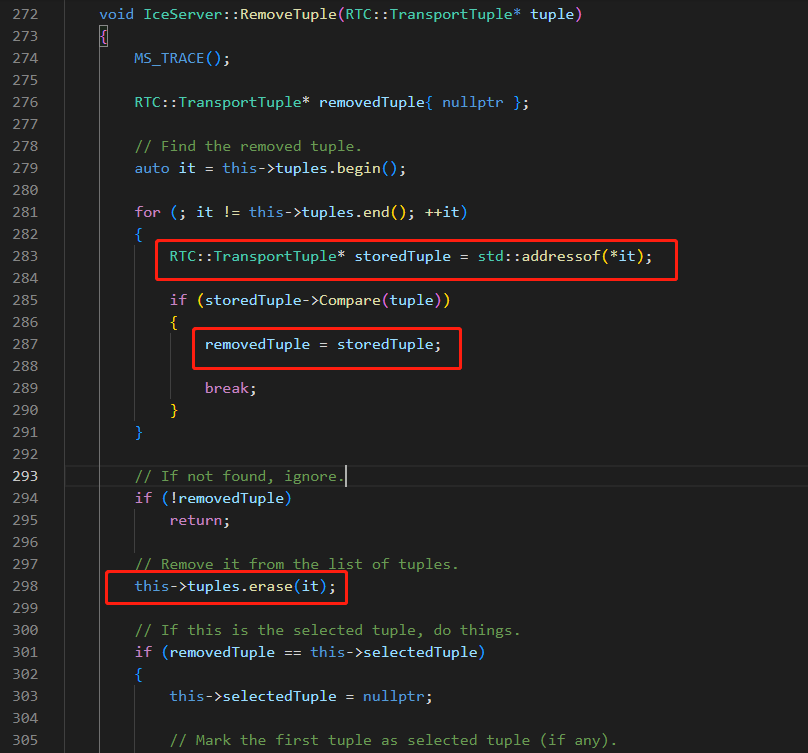
Task: Click the nullptr initializer on line 276
Action: (473, 103)
